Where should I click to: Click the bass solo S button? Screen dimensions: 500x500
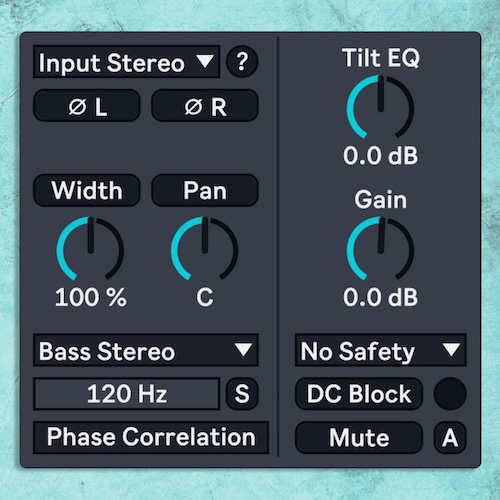[242, 394]
